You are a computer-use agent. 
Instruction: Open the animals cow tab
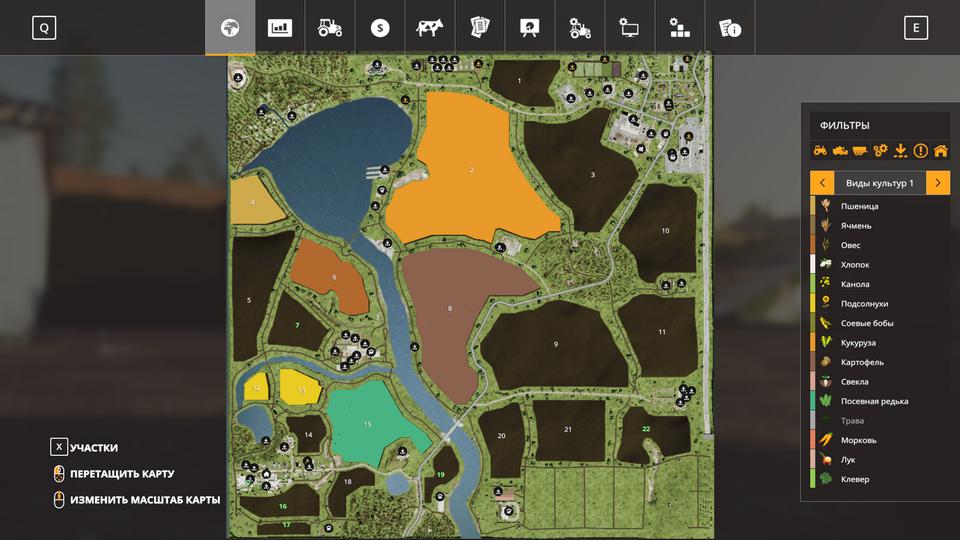pyautogui.click(x=430, y=28)
